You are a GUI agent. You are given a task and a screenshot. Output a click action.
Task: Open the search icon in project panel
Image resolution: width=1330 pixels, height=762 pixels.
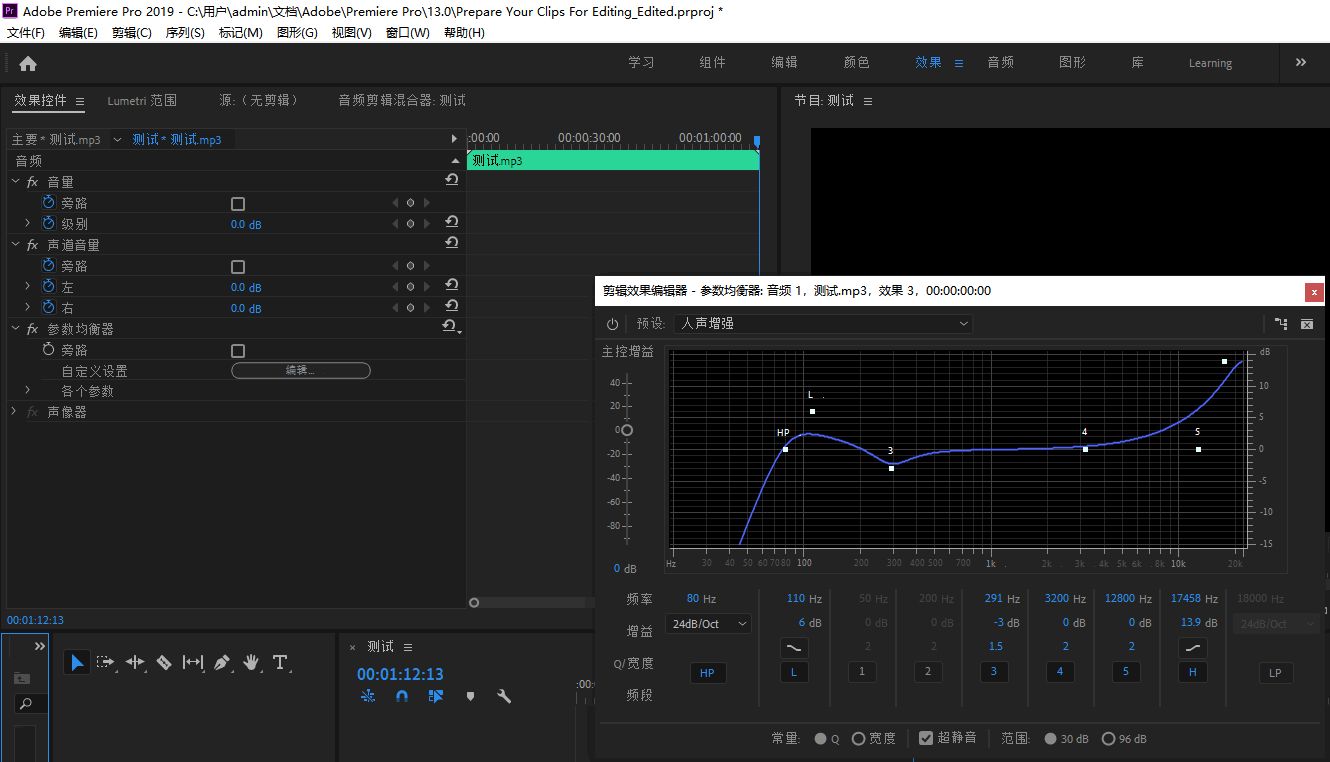pos(26,704)
